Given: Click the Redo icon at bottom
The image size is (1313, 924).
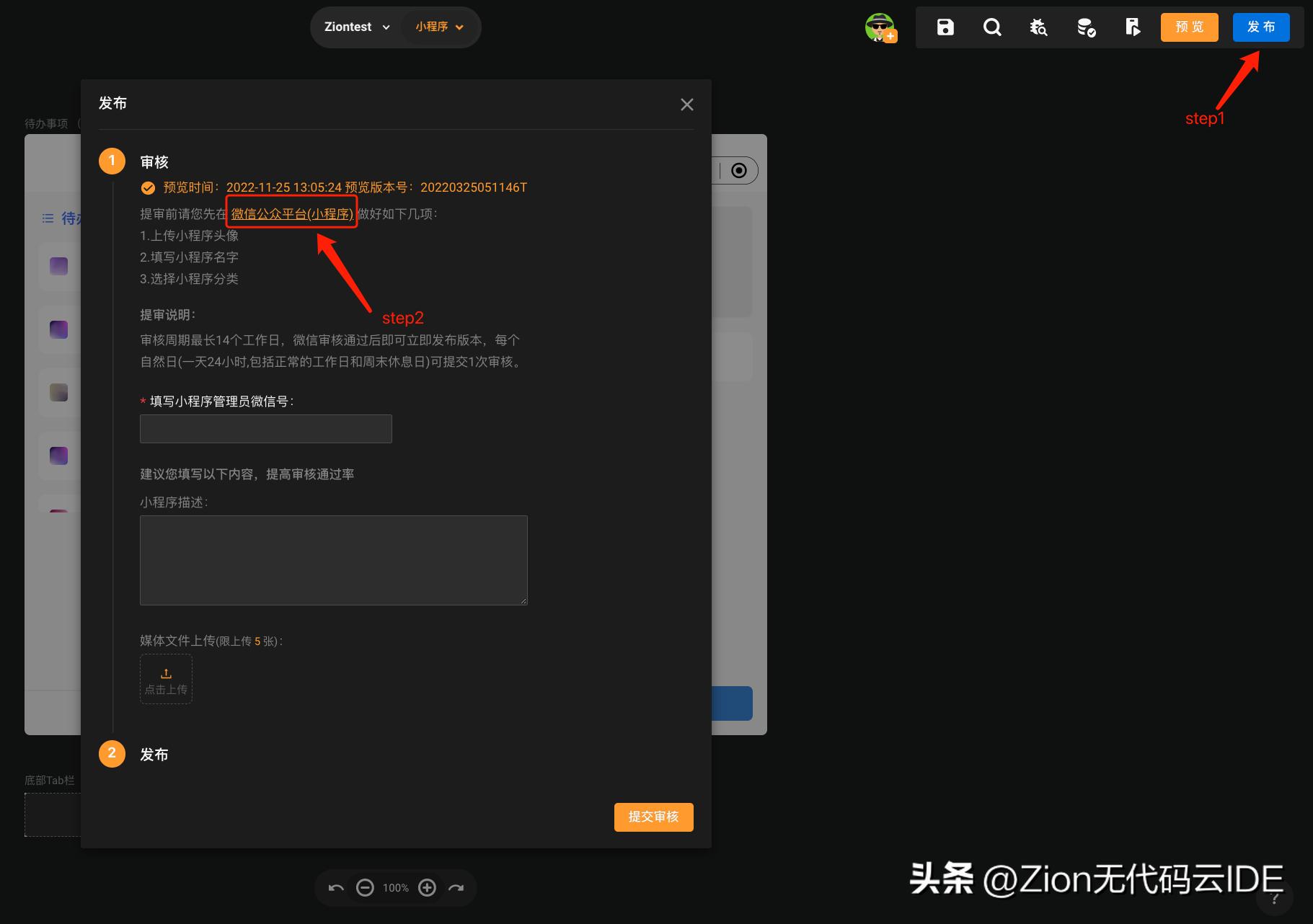Looking at the screenshot, I should point(456,887).
